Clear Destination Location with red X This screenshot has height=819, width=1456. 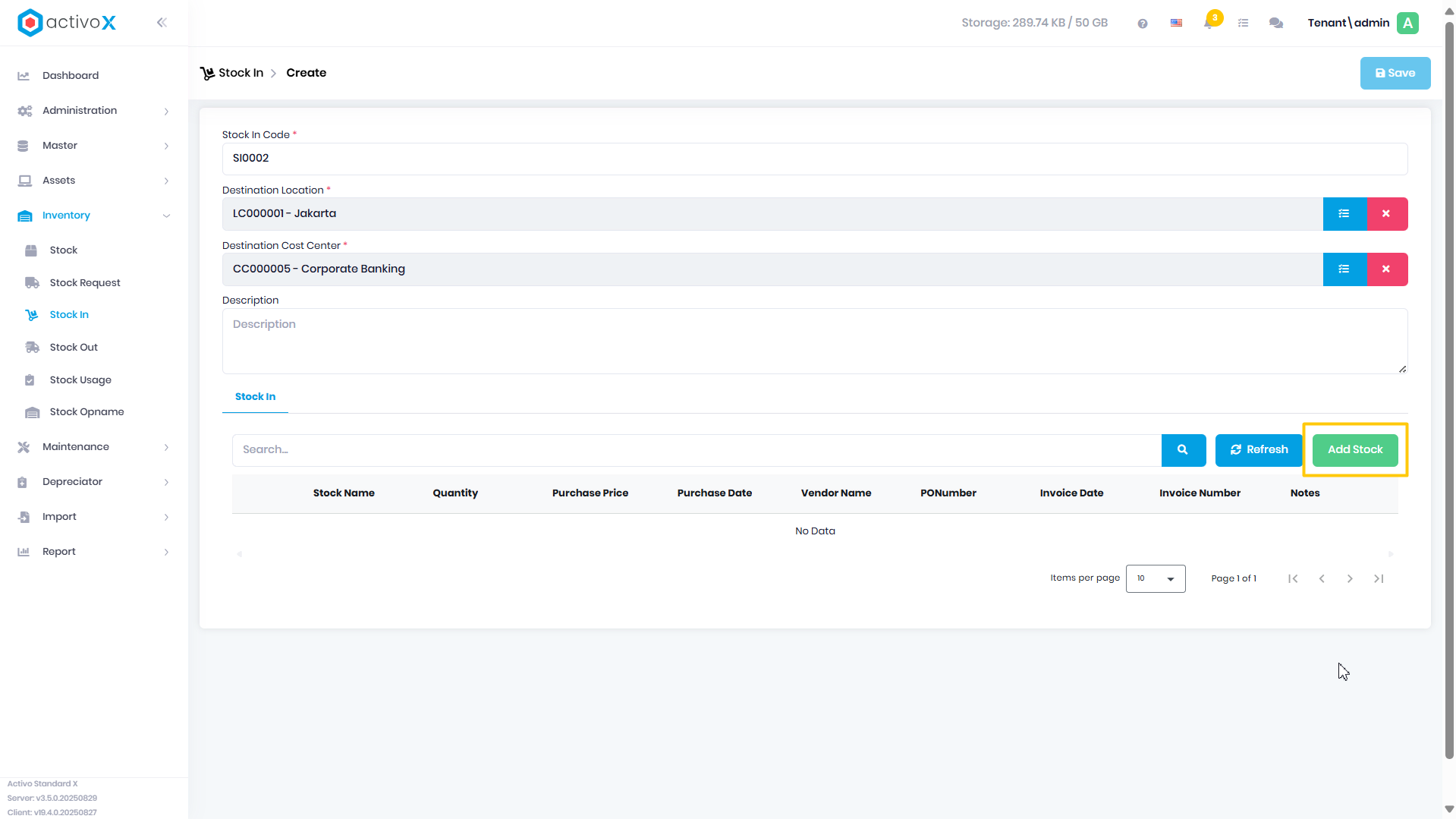point(1387,214)
